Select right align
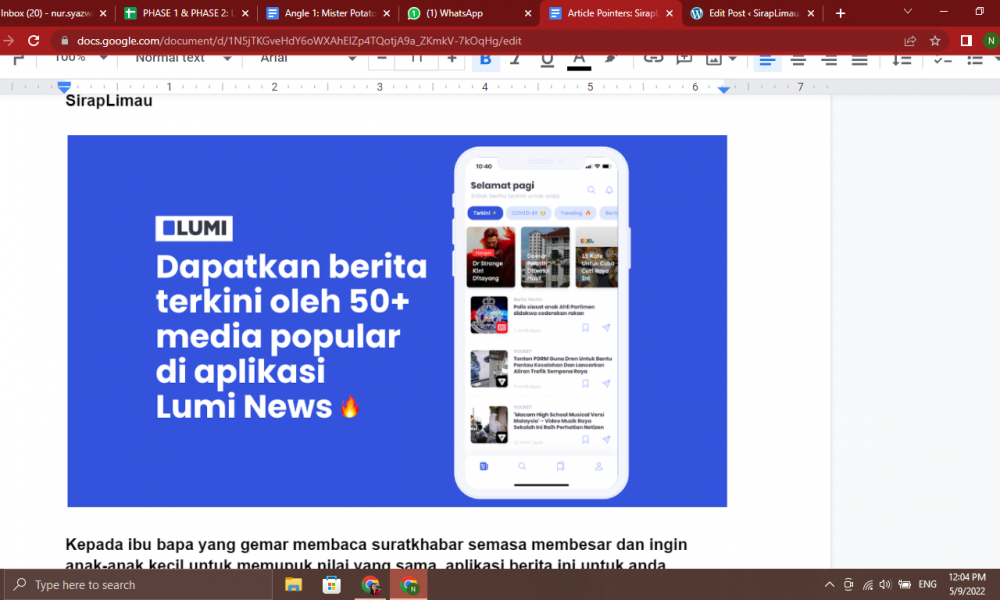Viewport: 1000px width, 600px height. coord(828,61)
